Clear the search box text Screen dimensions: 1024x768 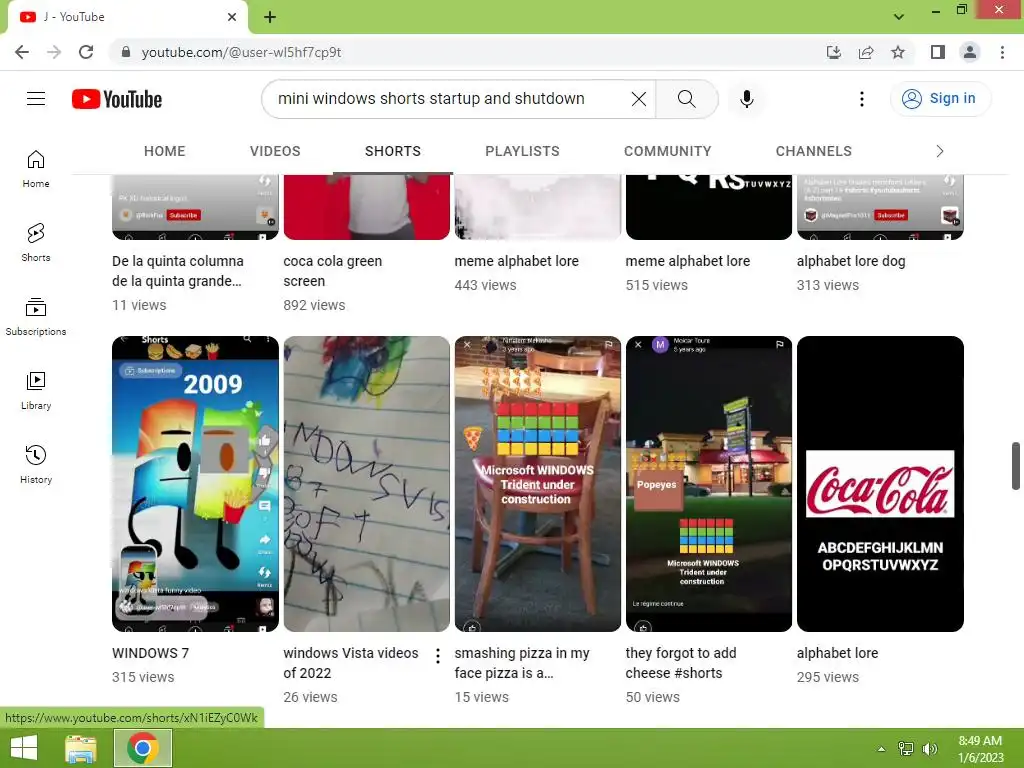pos(639,99)
